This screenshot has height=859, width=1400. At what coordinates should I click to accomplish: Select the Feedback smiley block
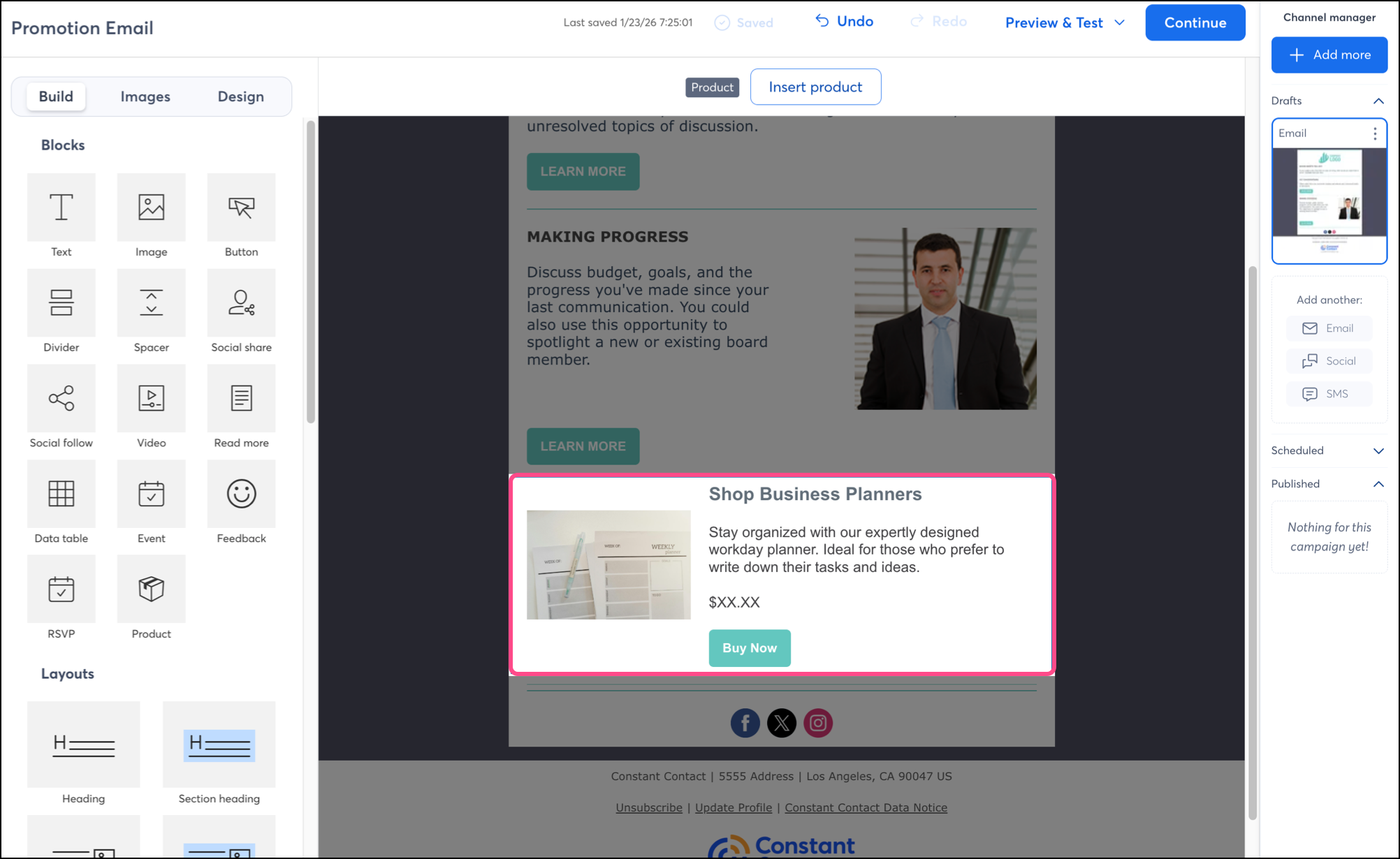[x=241, y=494]
